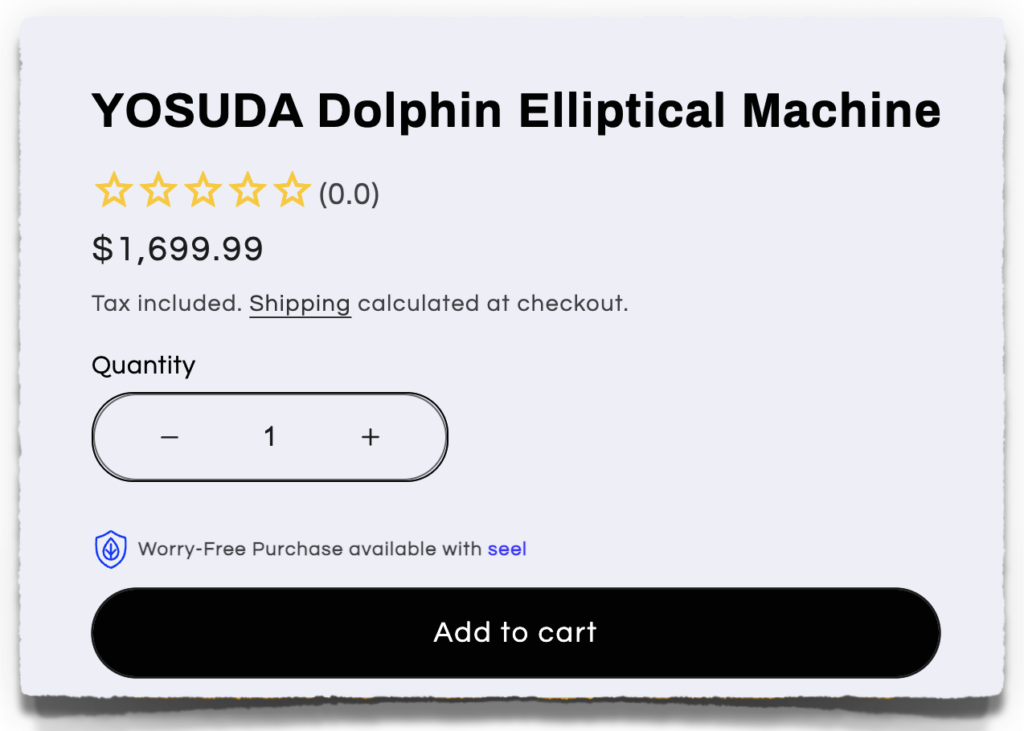The image size is (1024, 731).
Task: Click the (0.0) review count
Action: (349, 196)
